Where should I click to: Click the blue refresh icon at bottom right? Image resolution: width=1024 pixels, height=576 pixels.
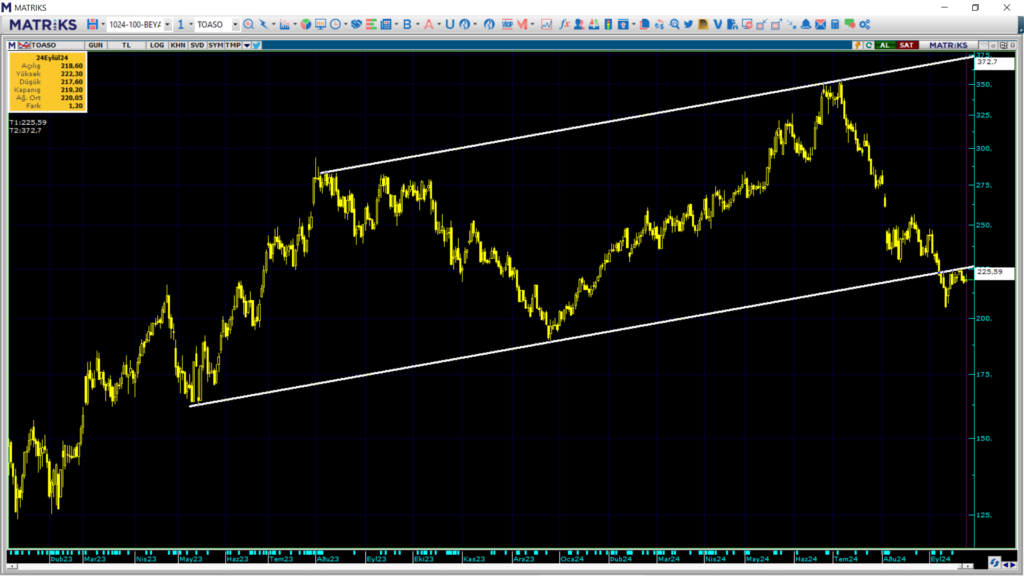click(994, 563)
